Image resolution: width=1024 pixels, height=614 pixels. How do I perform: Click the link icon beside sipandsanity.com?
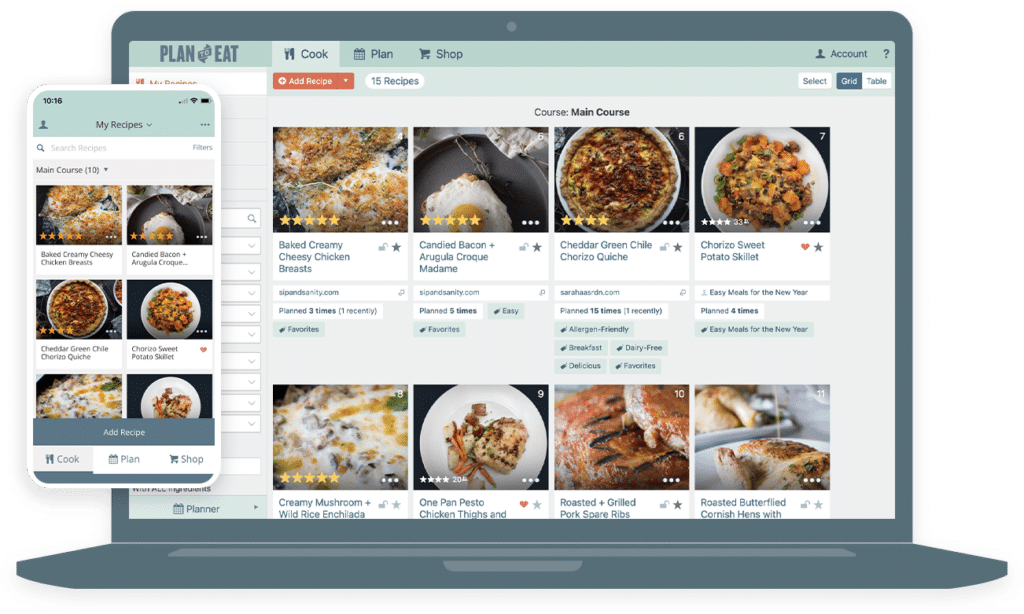coord(401,292)
